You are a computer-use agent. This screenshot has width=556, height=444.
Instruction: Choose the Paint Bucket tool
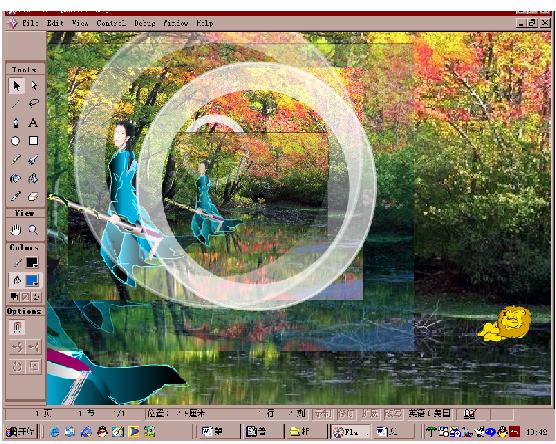(33, 178)
